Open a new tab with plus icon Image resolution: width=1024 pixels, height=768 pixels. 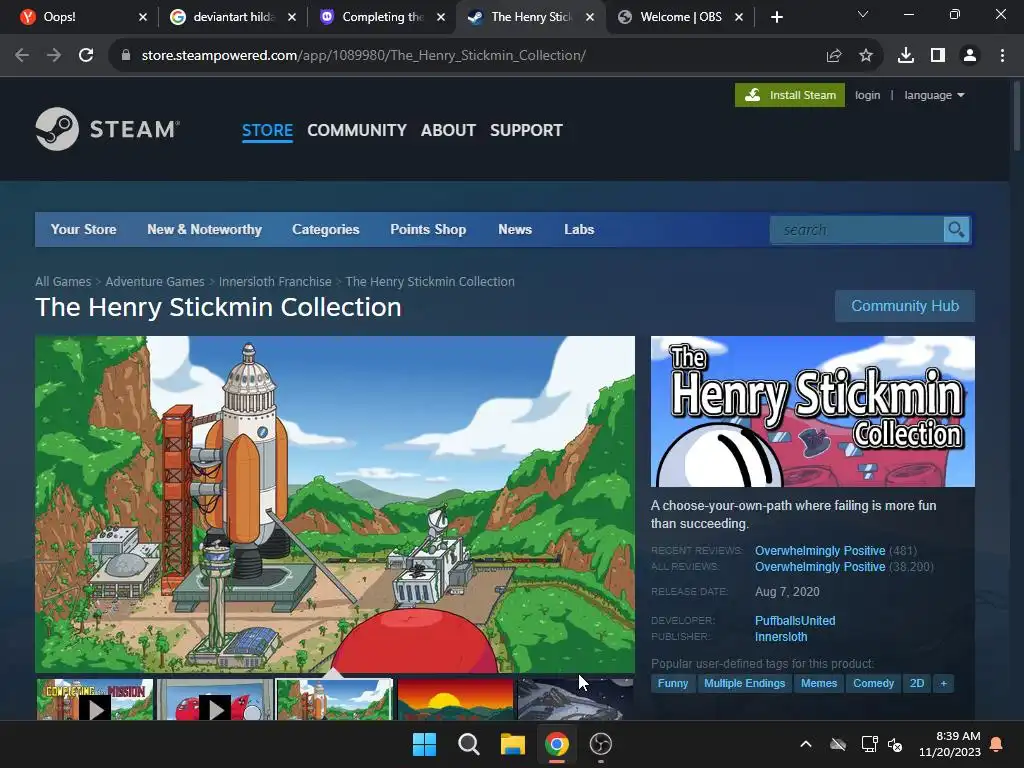(776, 17)
